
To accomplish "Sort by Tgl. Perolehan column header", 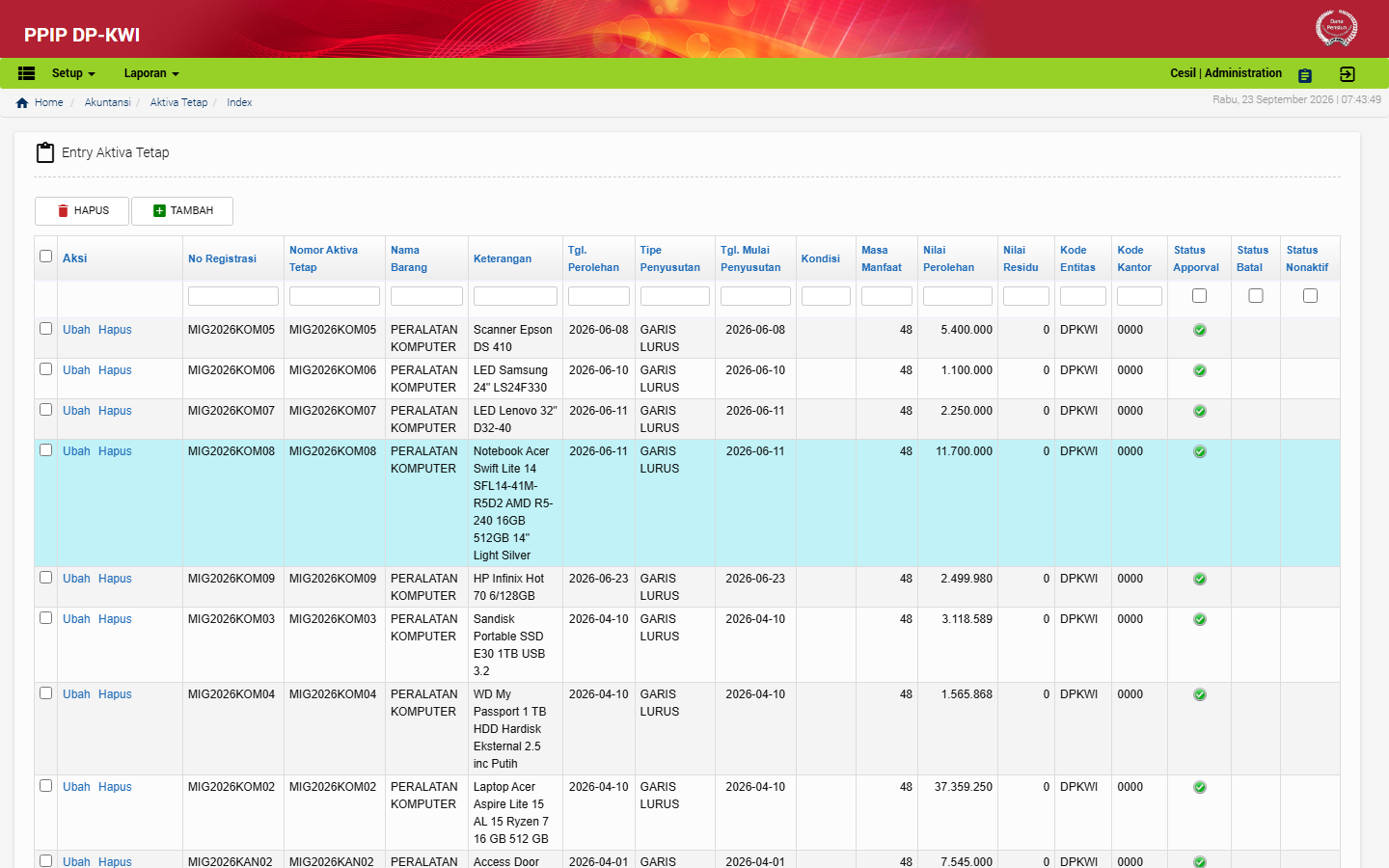I will [x=593, y=258].
